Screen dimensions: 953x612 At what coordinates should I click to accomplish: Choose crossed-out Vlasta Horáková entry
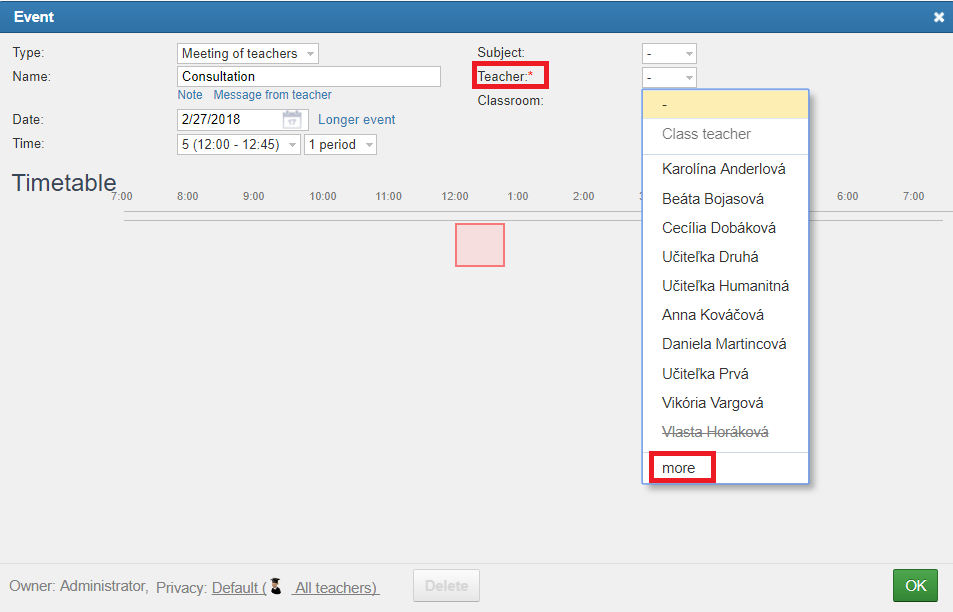(x=726, y=432)
